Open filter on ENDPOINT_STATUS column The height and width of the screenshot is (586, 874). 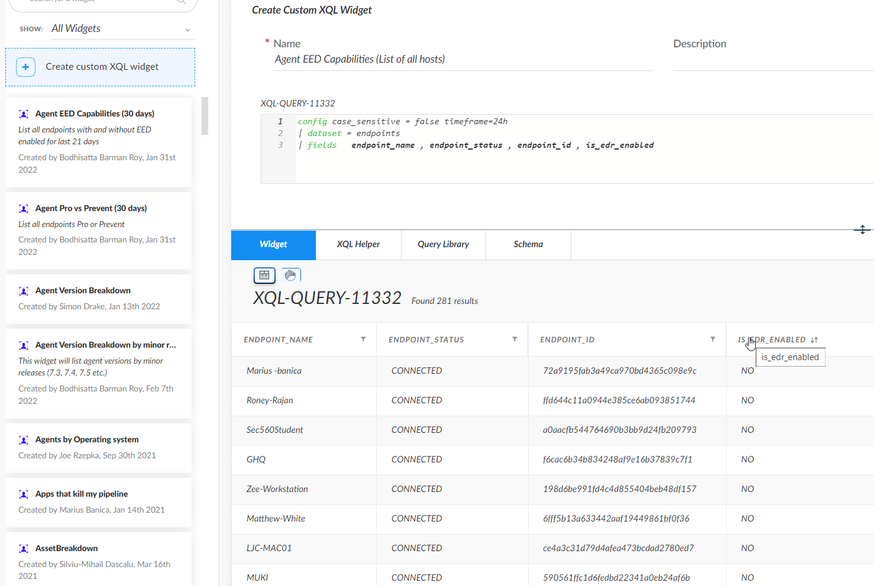[515, 340]
